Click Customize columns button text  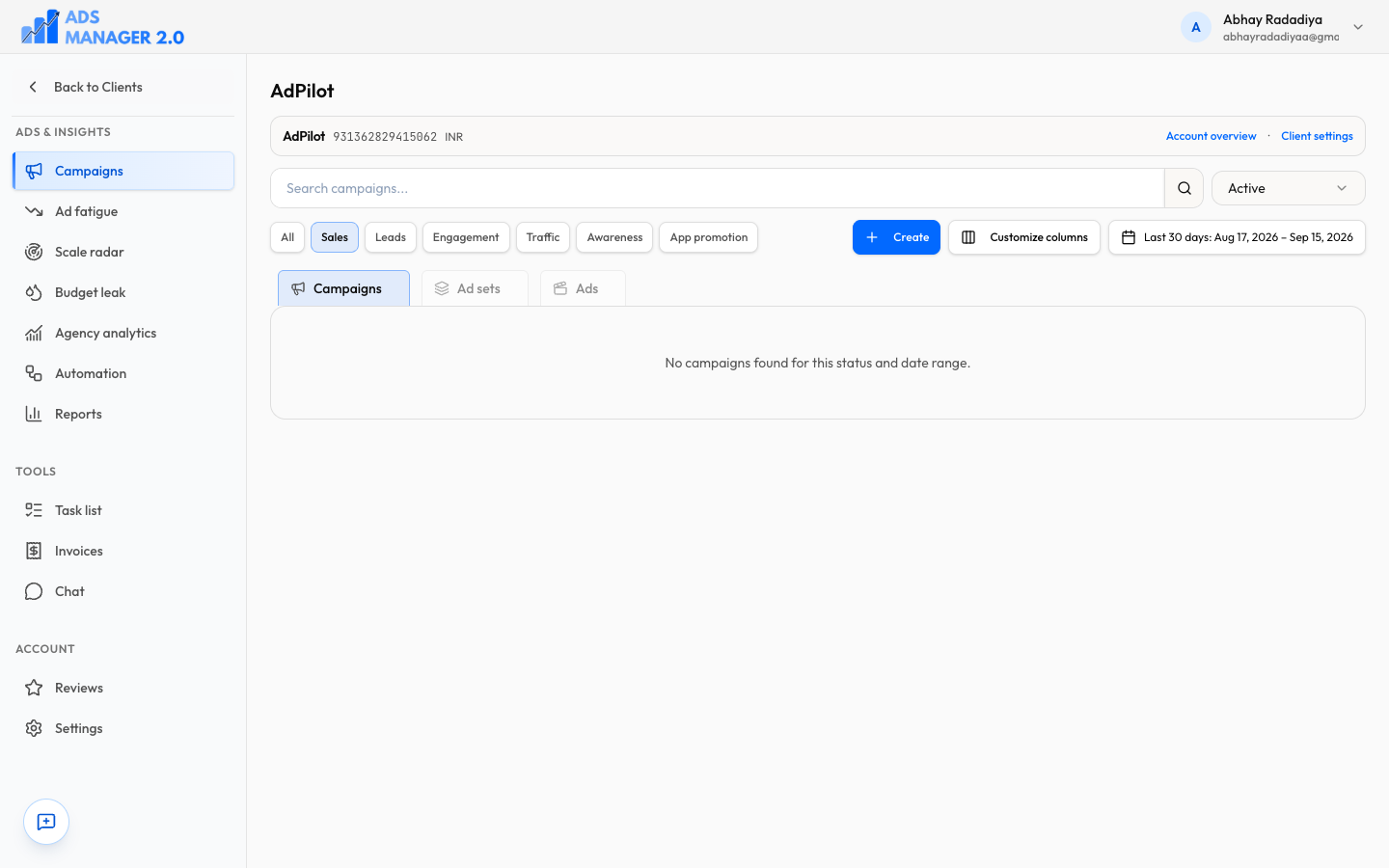coord(1039,237)
